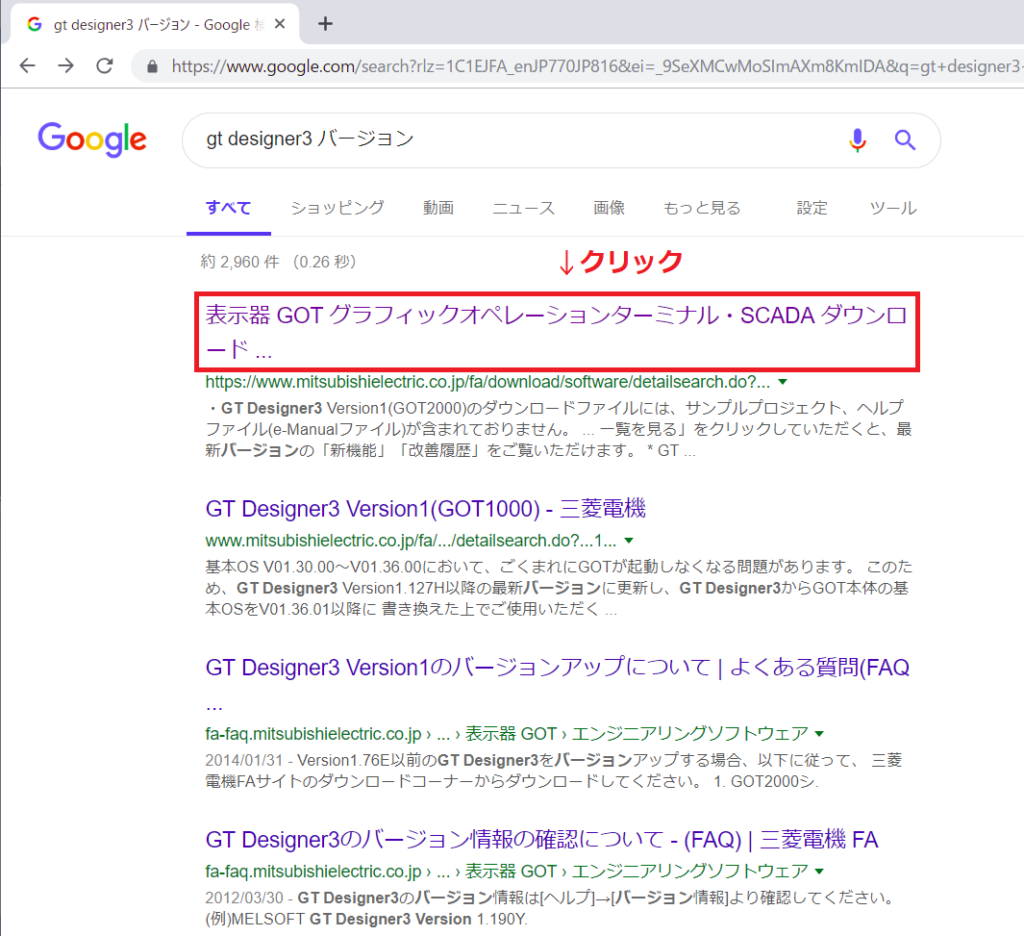
Task: Open the 設定 search settings menu
Action: click(x=812, y=208)
